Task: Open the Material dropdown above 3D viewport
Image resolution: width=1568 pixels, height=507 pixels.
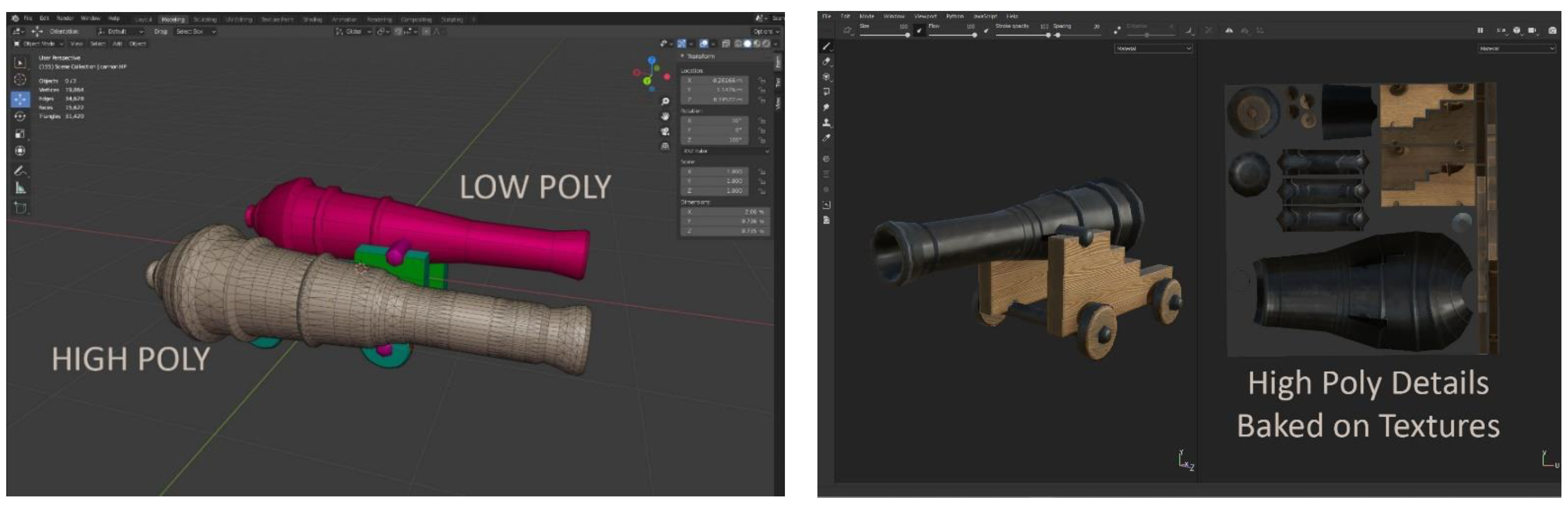Action: click(x=1153, y=49)
